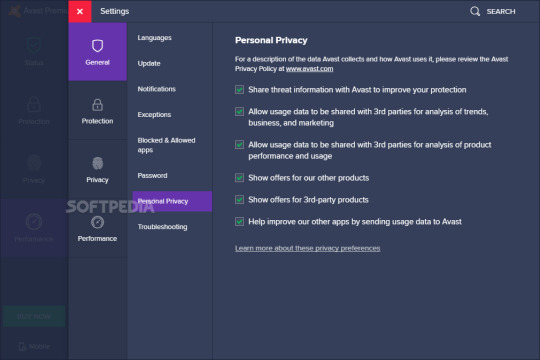Open the Performance gauge icon section

pos(97,228)
